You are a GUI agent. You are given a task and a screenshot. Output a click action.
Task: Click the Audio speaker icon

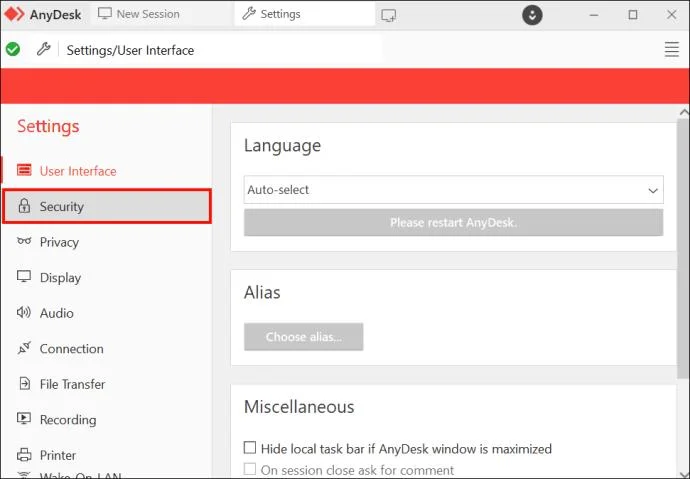[24, 312]
